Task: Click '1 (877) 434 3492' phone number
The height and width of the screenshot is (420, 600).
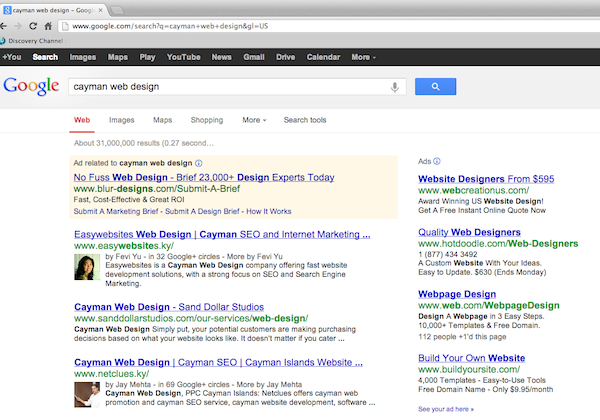Action: (x=448, y=254)
